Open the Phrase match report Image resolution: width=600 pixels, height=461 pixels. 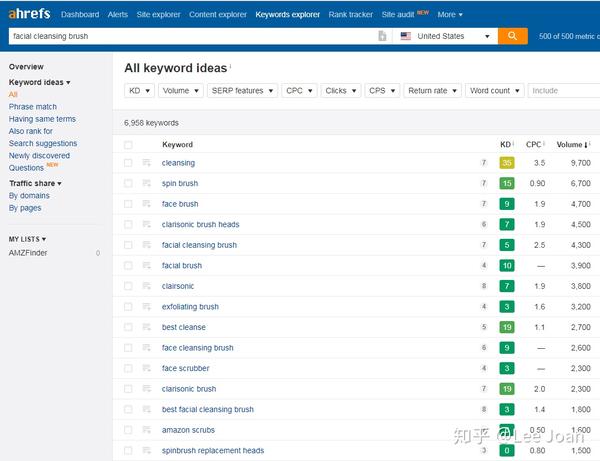(x=33, y=107)
